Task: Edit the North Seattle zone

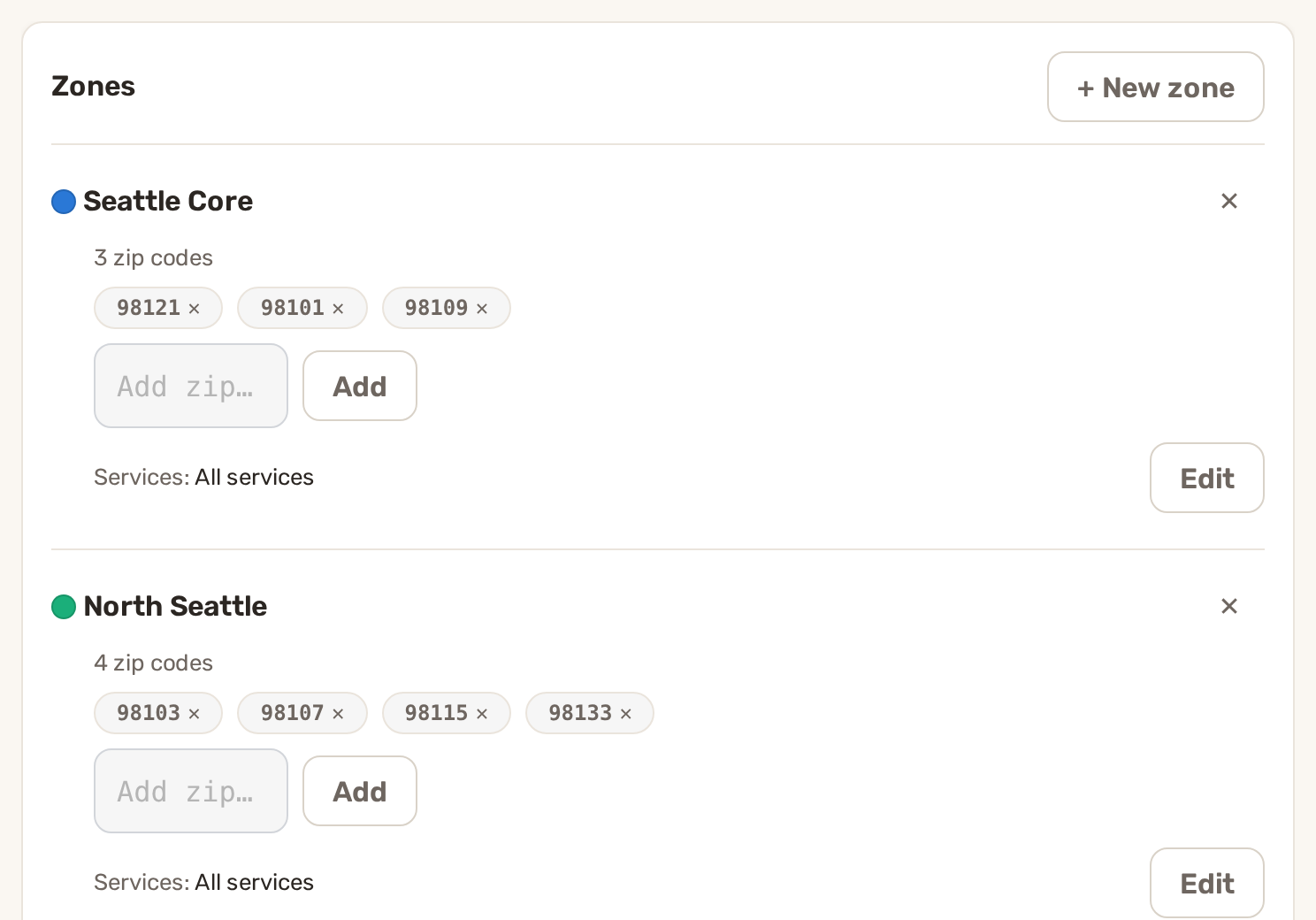Action: [1207, 883]
